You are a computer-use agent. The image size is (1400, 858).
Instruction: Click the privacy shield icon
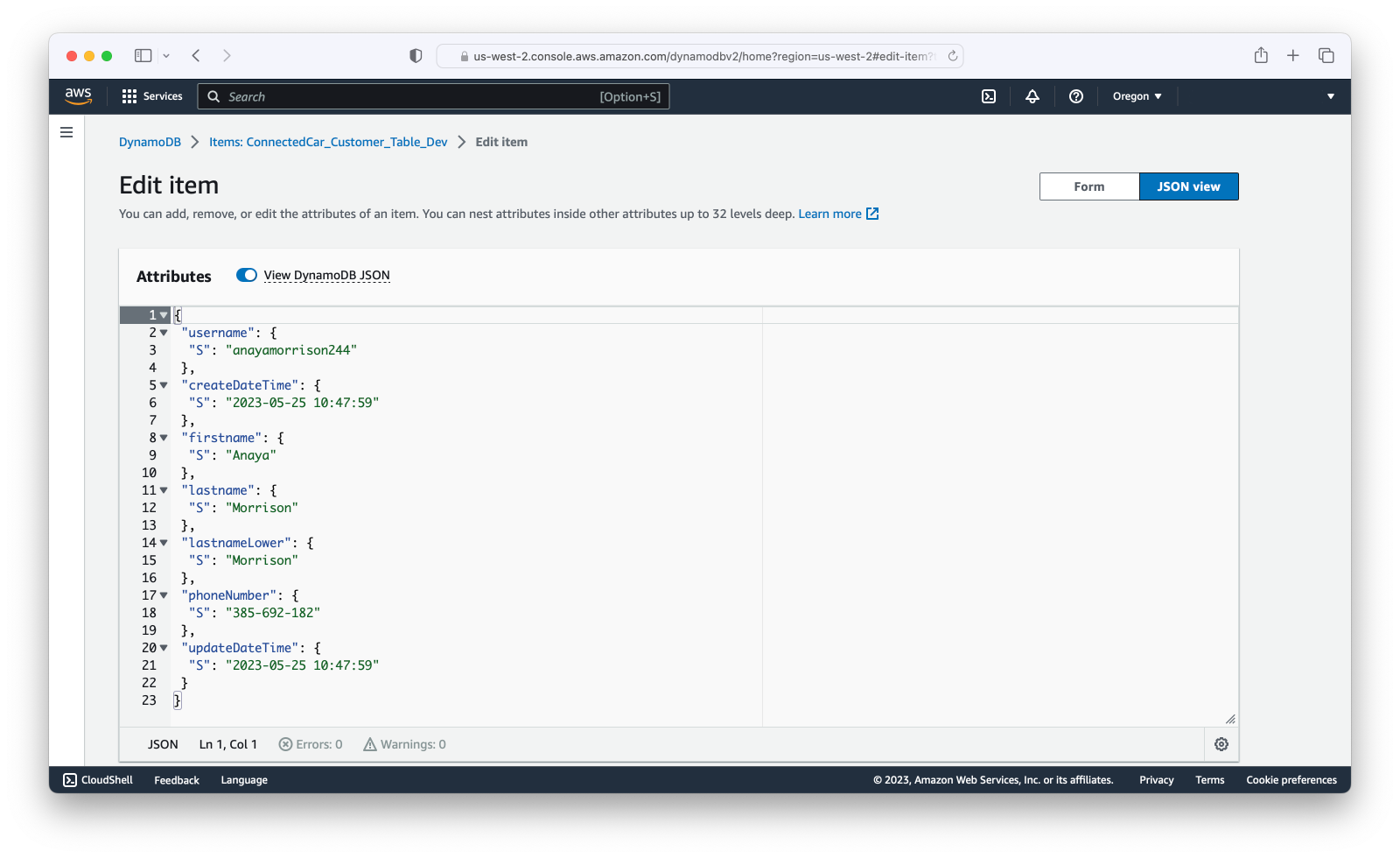(416, 56)
